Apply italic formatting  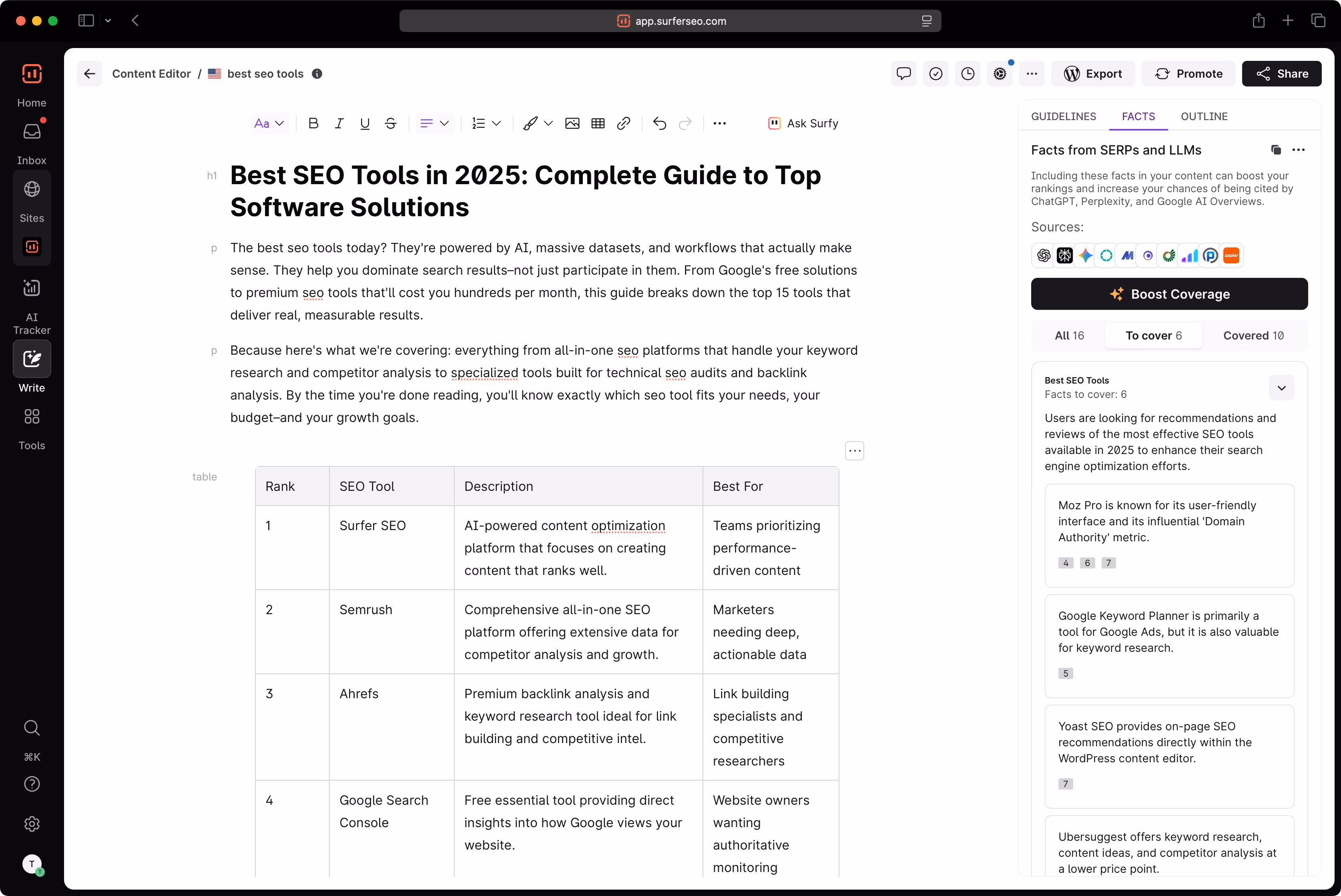(339, 123)
